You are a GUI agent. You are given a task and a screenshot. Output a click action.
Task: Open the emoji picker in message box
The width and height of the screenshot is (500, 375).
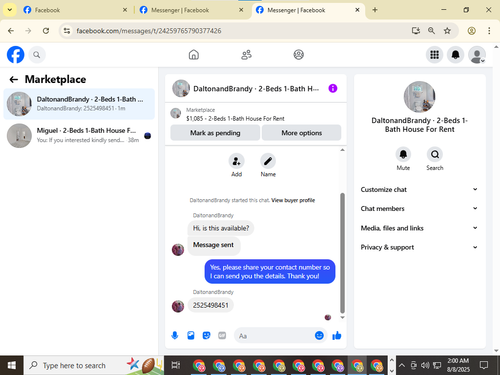pos(319,335)
